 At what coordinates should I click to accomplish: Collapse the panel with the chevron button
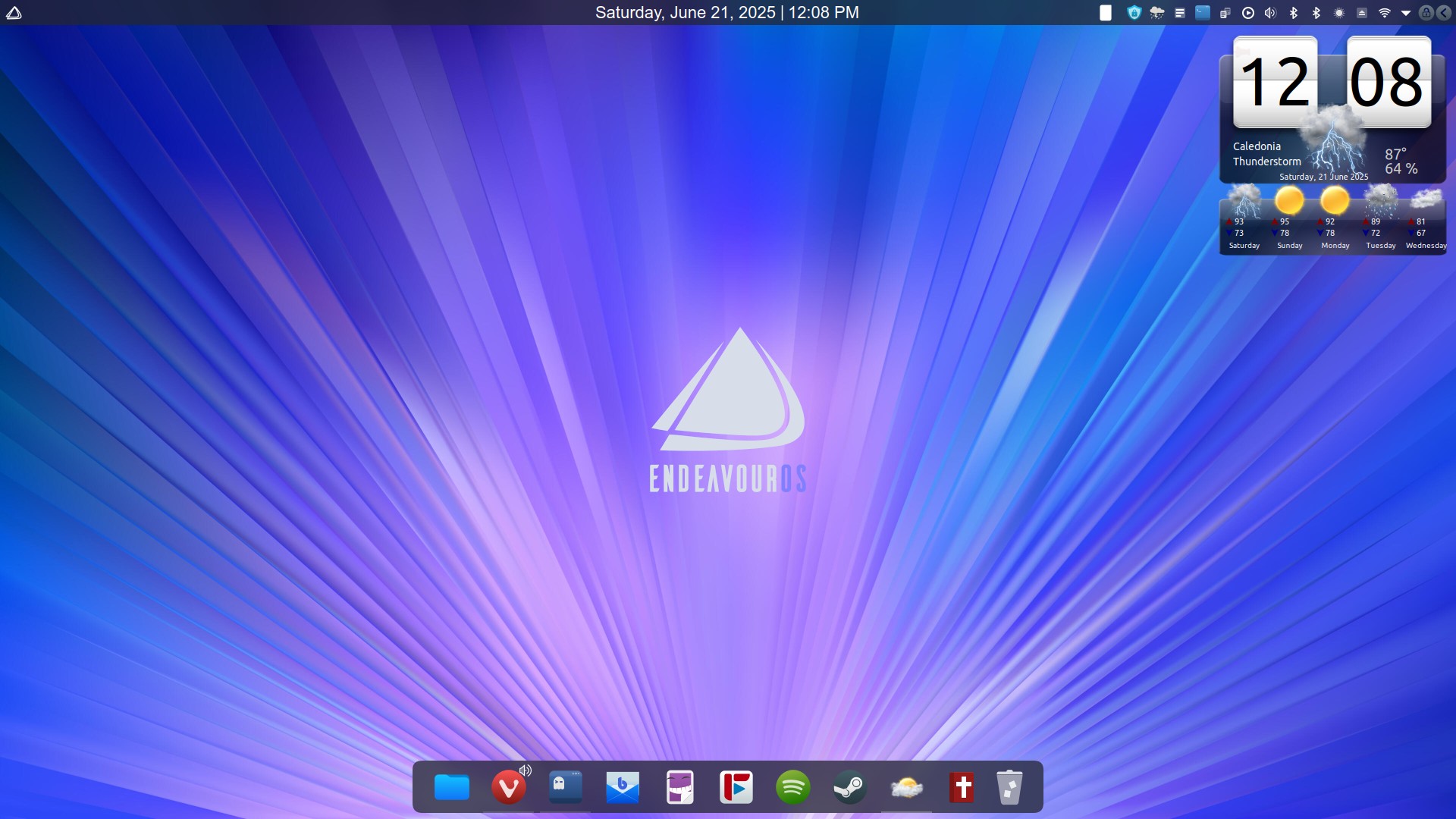(1443, 13)
